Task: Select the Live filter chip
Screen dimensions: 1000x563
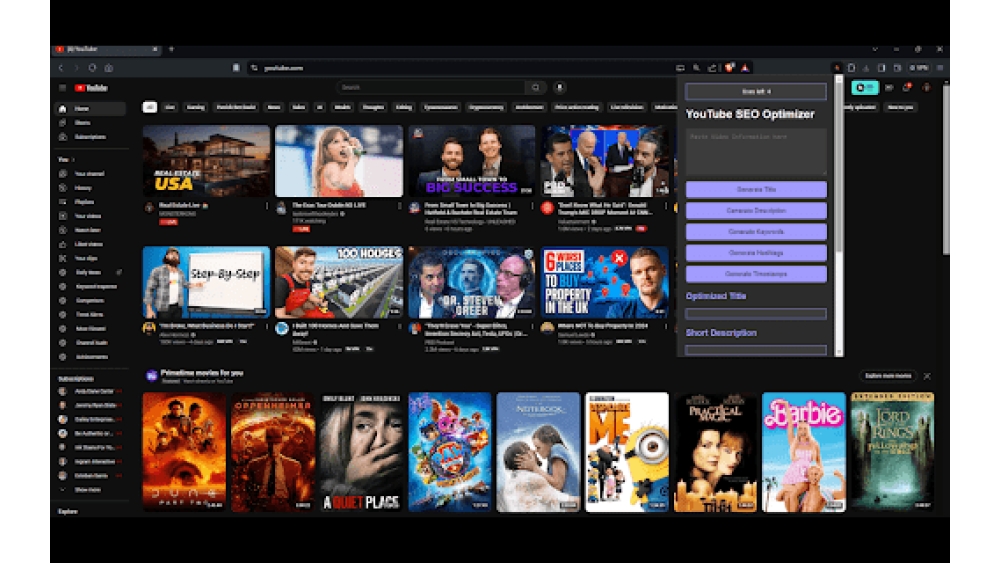Action: pyautogui.click(x=170, y=107)
